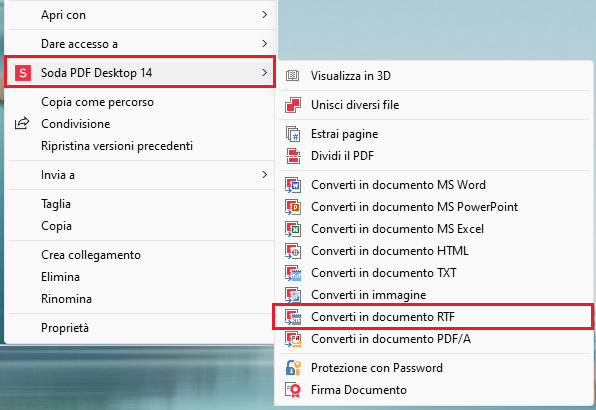Click the Soda PDF red S icon

[23, 73]
